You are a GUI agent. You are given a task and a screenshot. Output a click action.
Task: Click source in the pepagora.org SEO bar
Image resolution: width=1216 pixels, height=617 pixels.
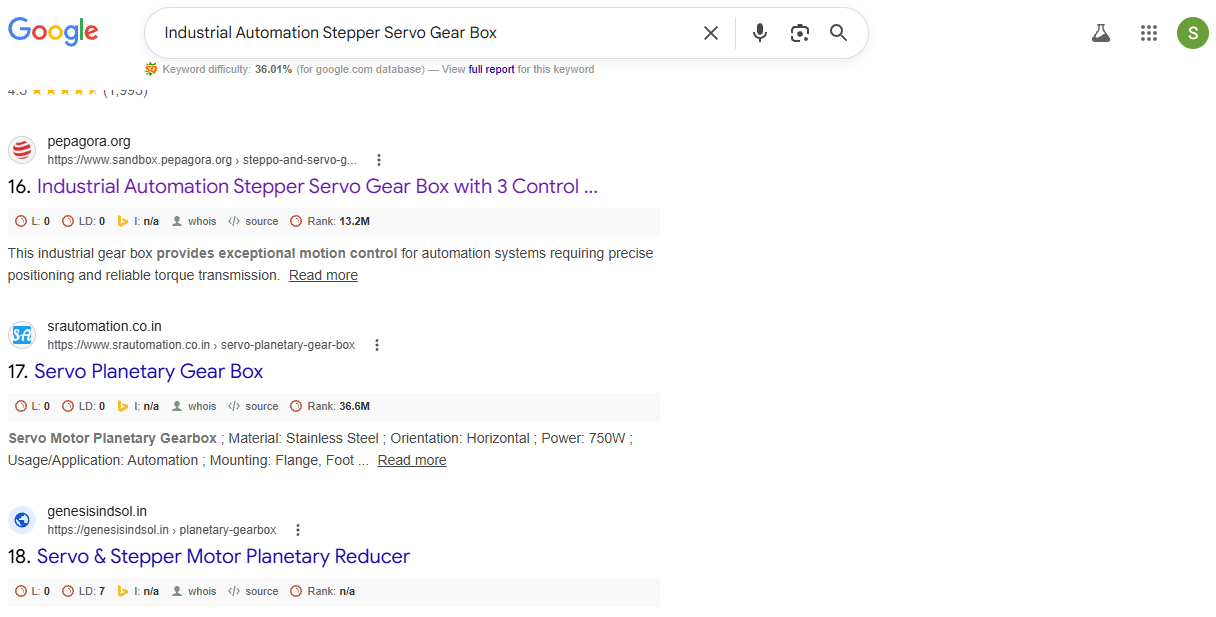(x=253, y=221)
